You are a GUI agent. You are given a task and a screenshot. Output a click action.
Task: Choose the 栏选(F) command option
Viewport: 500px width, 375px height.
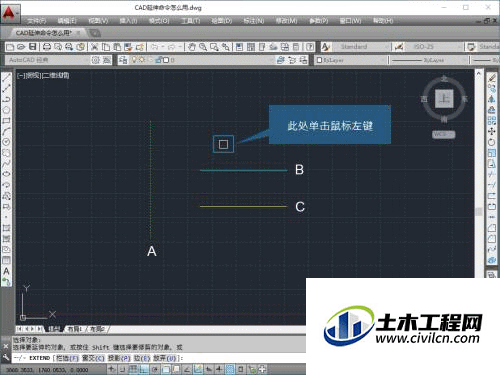(x=67, y=358)
